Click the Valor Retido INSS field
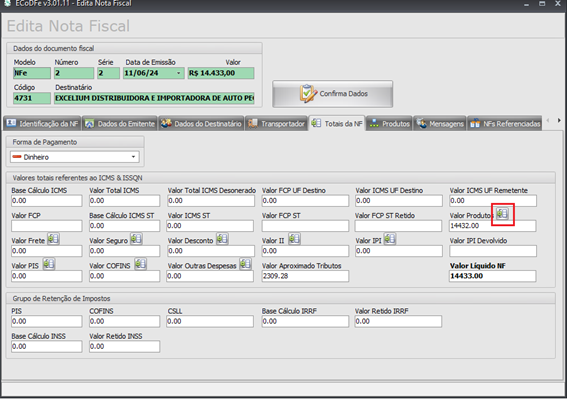This screenshot has width=567, height=399. [x=124, y=347]
